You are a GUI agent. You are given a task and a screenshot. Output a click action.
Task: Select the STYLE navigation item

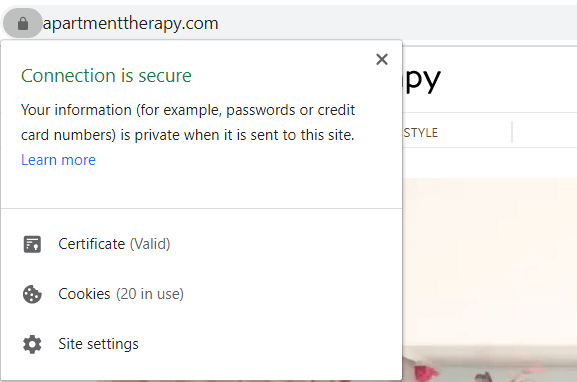pos(421,133)
